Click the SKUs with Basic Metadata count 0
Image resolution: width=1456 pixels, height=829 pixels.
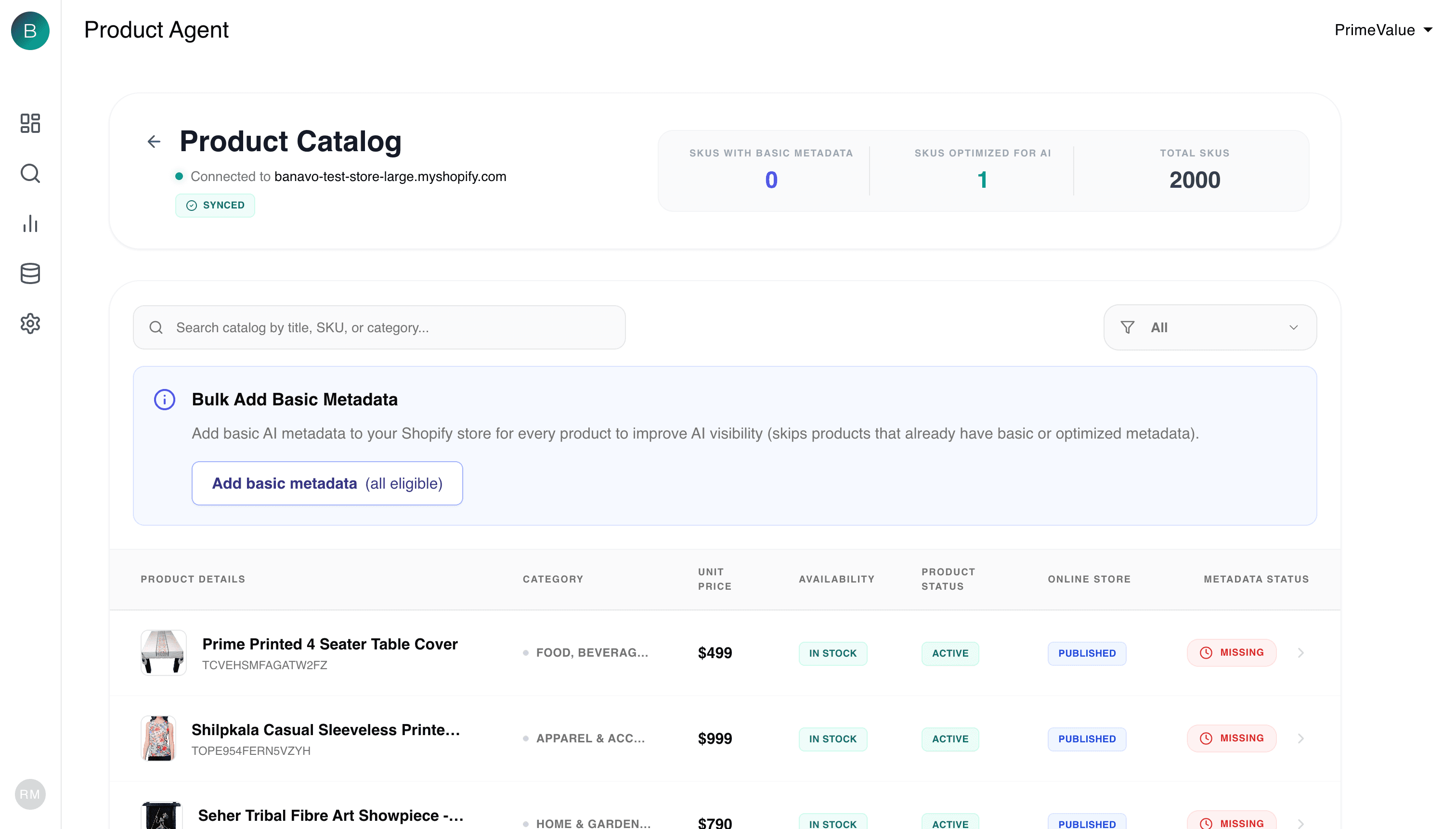pyautogui.click(x=771, y=180)
